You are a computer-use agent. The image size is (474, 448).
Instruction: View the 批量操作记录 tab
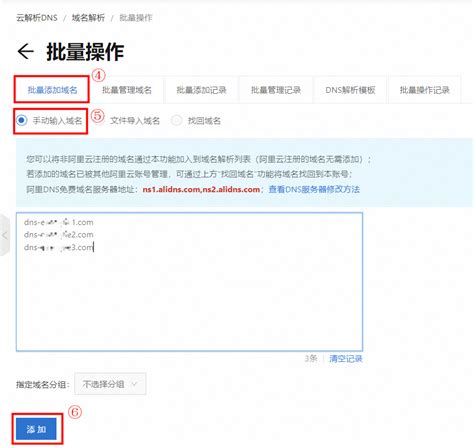coord(425,90)
